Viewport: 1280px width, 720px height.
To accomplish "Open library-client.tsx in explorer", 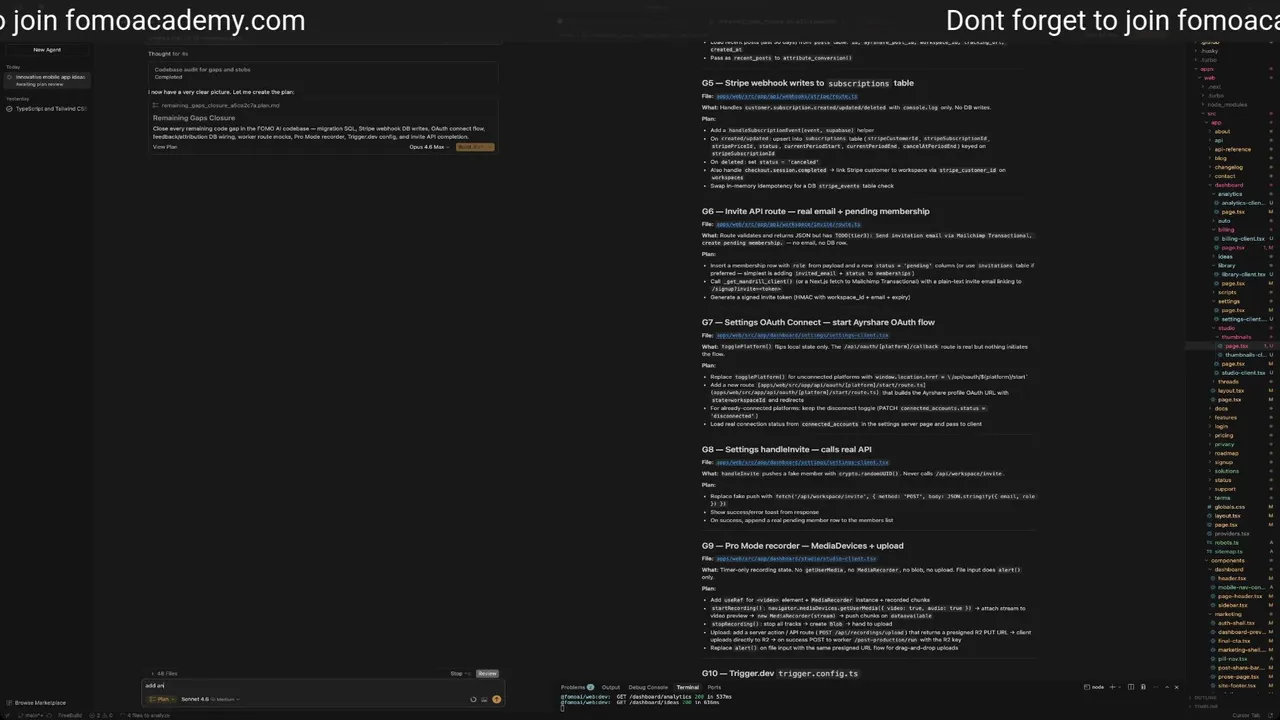I will pyautogui.click(x=1244, y=274).
